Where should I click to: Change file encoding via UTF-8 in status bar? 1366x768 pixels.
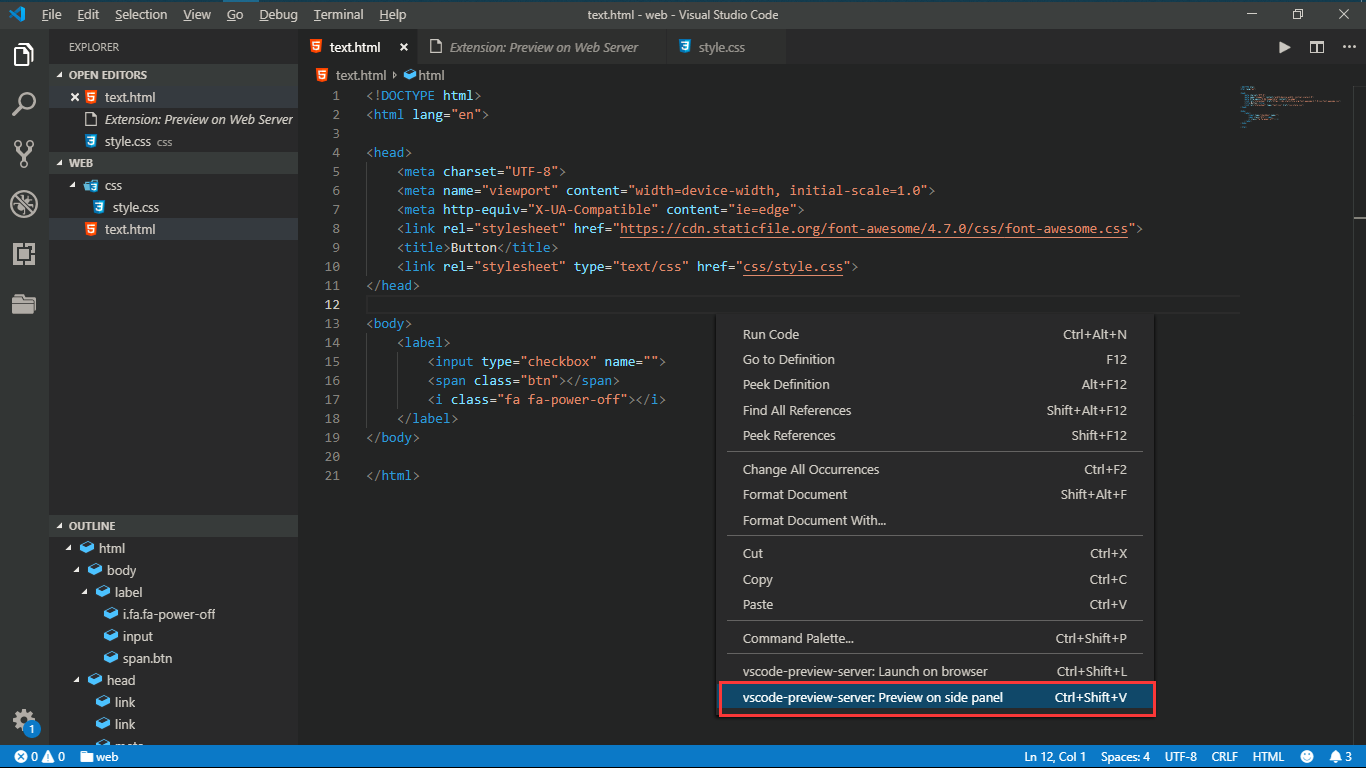(1180, 756)
